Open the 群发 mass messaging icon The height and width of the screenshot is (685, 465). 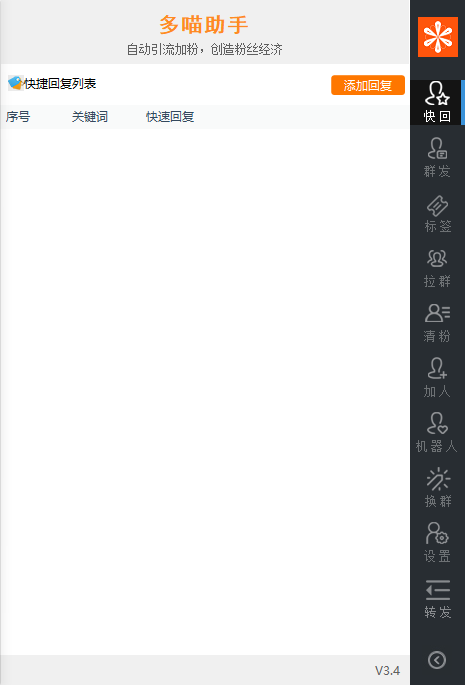point(437,157)
